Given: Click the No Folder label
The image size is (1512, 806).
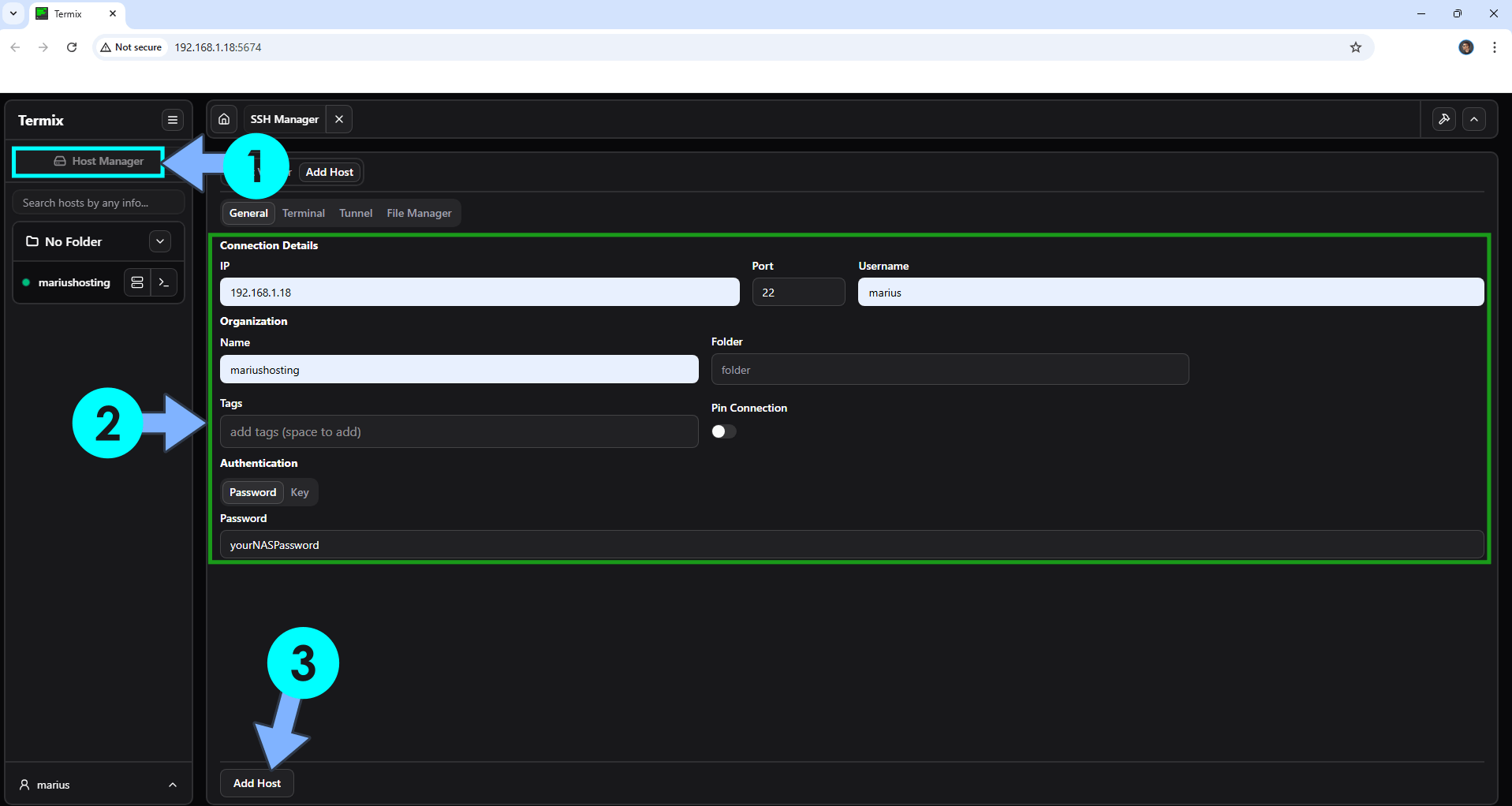Looking at the screenshot, I should point(73,241).
